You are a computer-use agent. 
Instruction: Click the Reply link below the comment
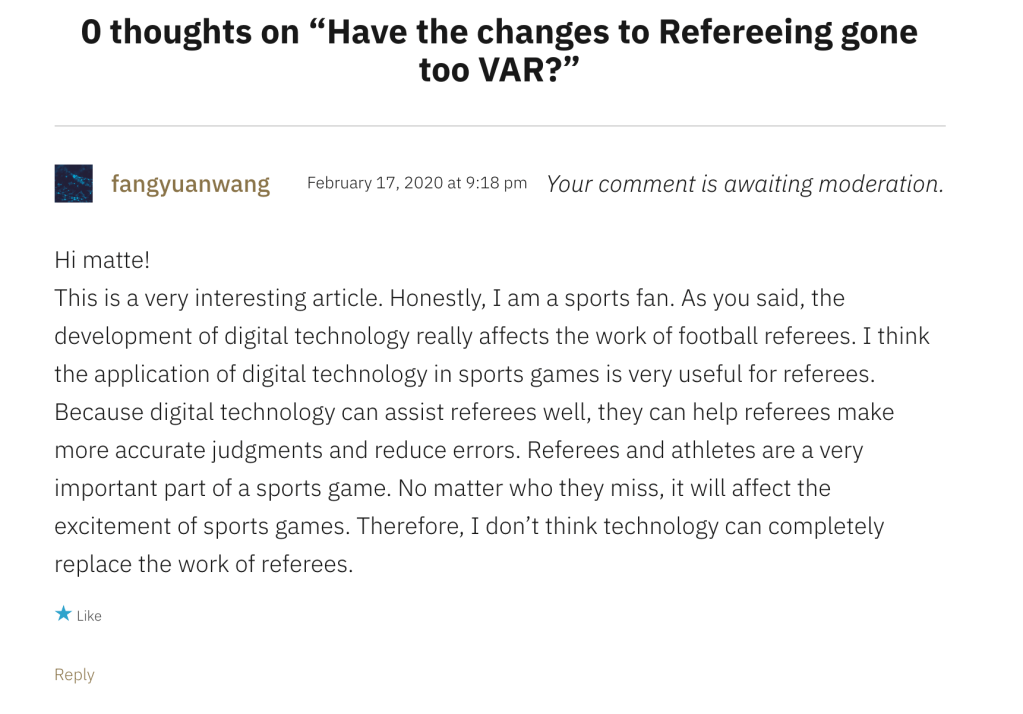pos(74,674)
